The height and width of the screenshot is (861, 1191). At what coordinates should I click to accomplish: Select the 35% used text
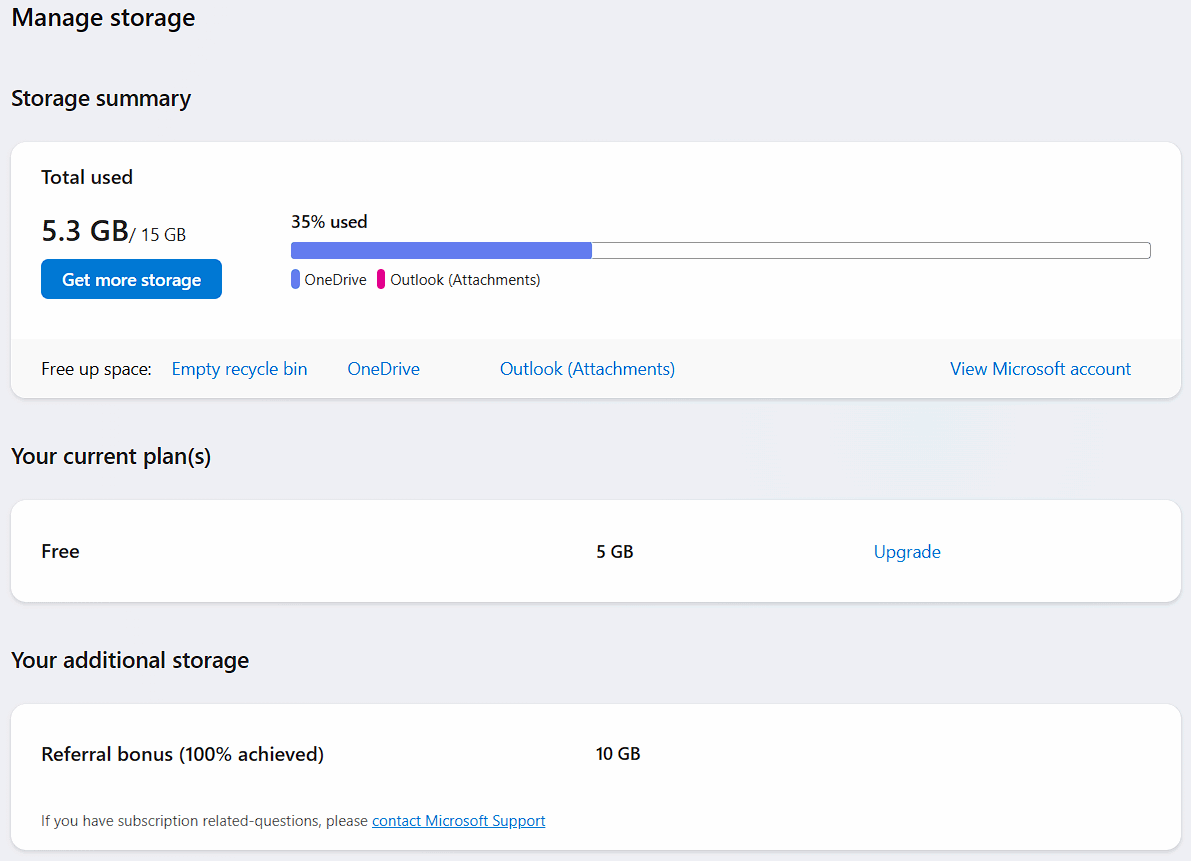pos(329,222)
